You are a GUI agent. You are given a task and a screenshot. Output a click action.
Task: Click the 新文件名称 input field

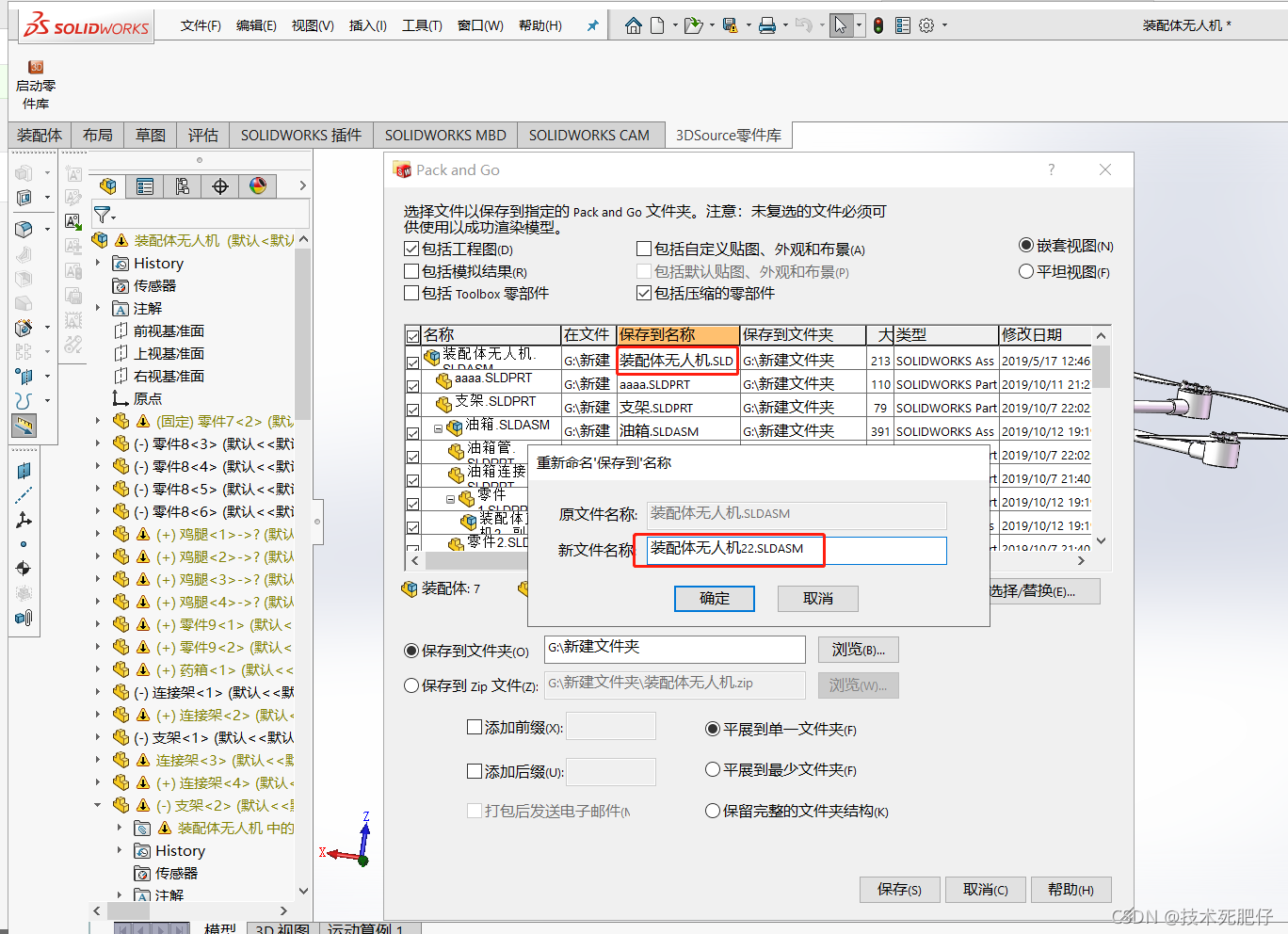[797, 550]
